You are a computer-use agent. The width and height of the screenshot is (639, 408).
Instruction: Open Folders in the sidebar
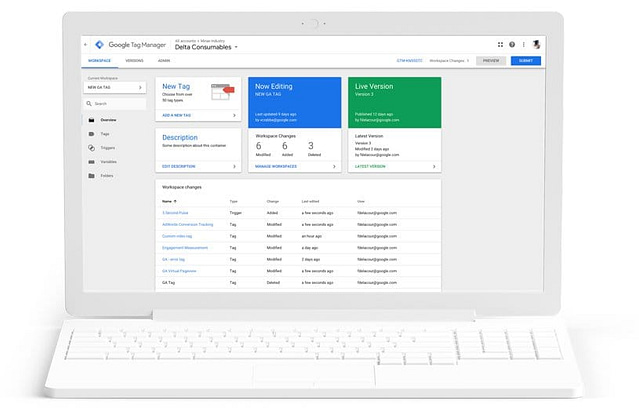[x=107, y=176]
